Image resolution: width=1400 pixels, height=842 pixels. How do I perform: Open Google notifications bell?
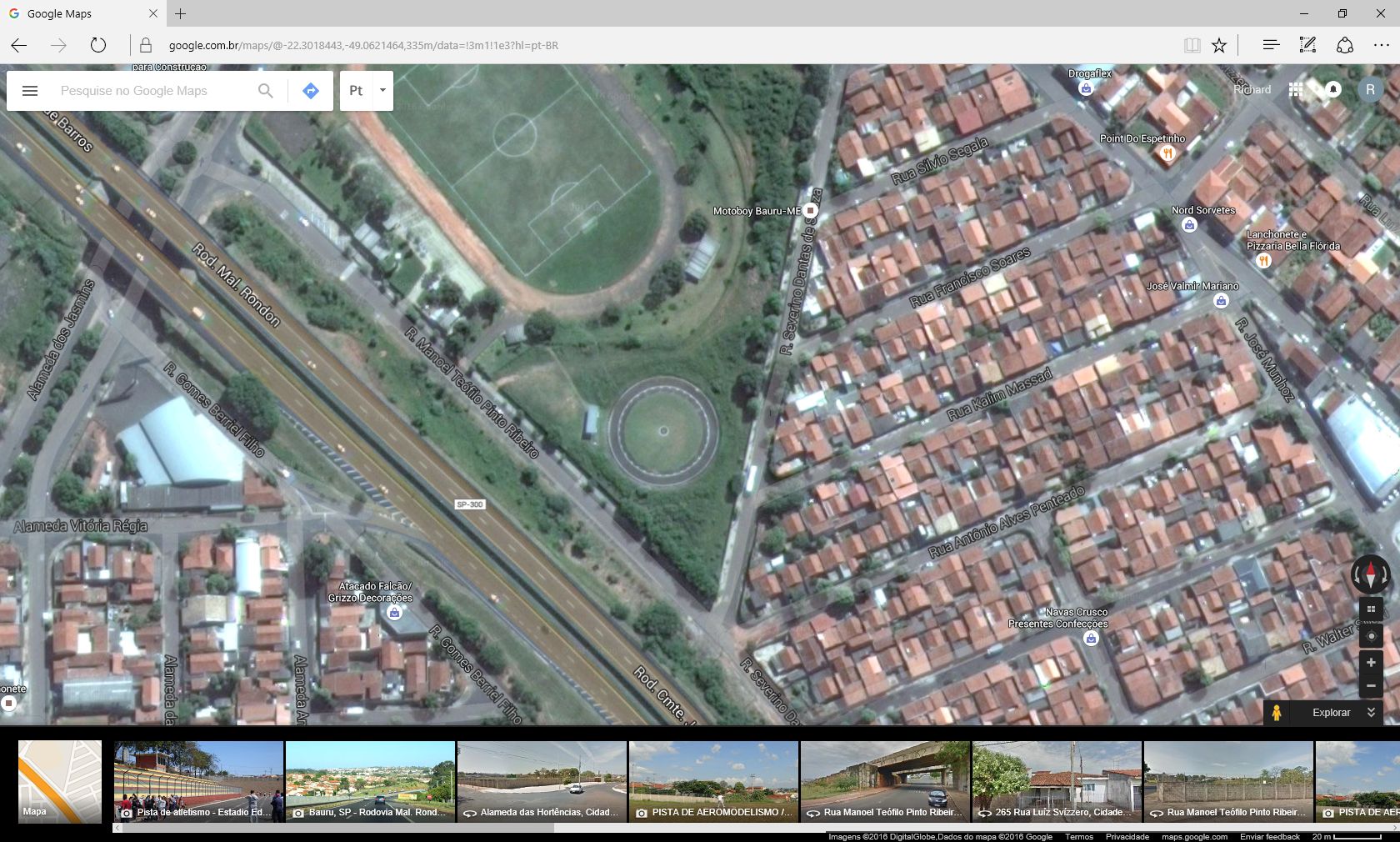click(x=1333, y=89)
